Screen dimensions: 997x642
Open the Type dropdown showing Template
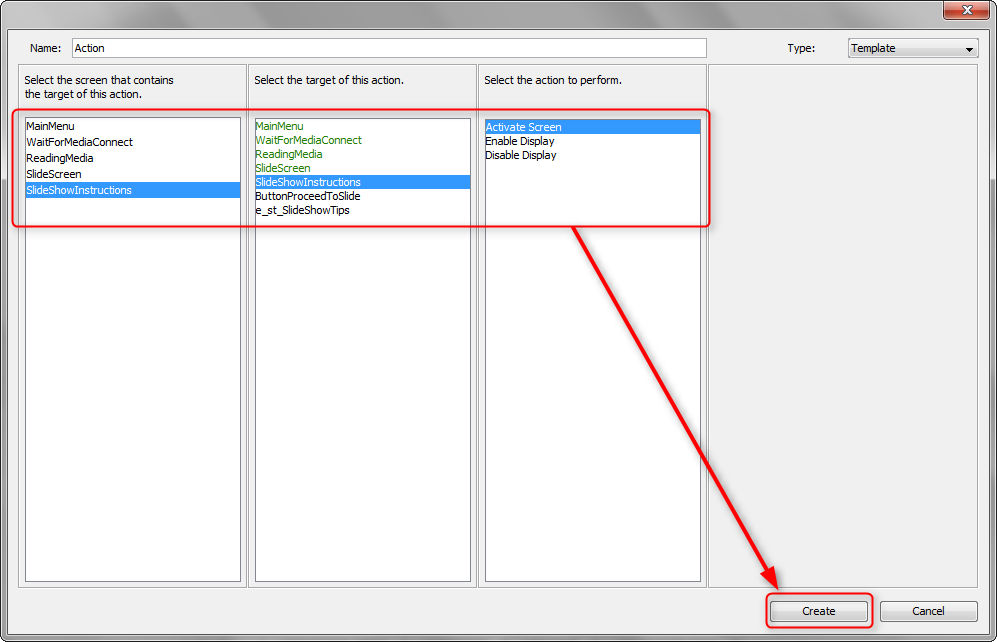(912, 48)
